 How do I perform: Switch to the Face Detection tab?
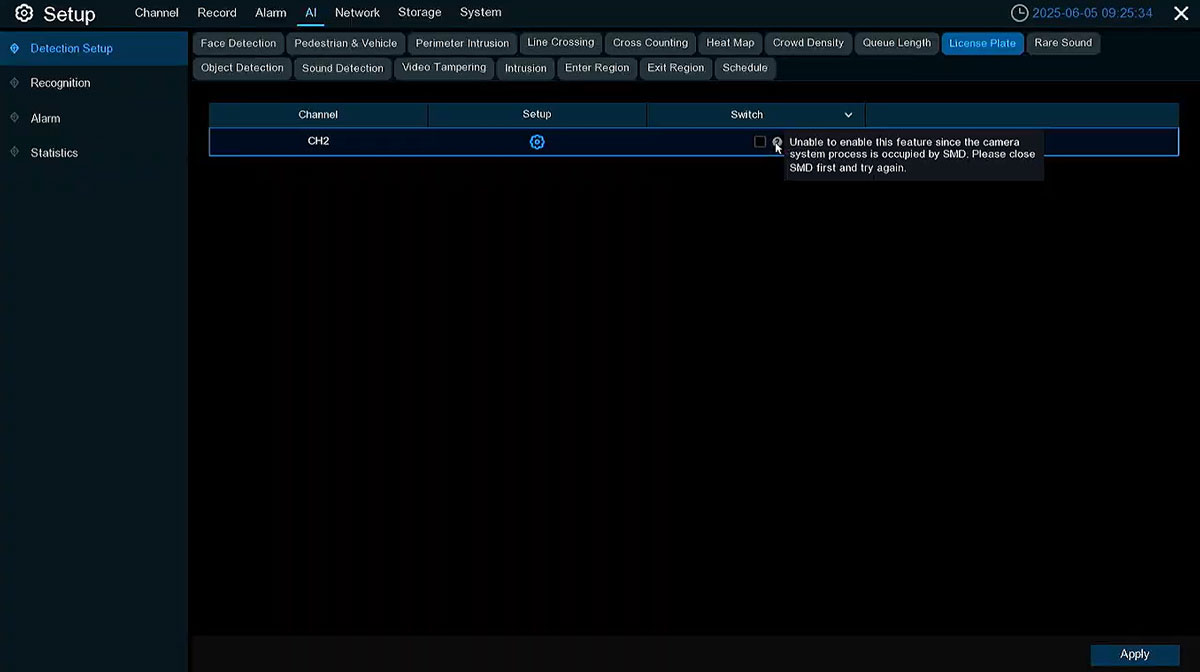click(x=238, y=43)
